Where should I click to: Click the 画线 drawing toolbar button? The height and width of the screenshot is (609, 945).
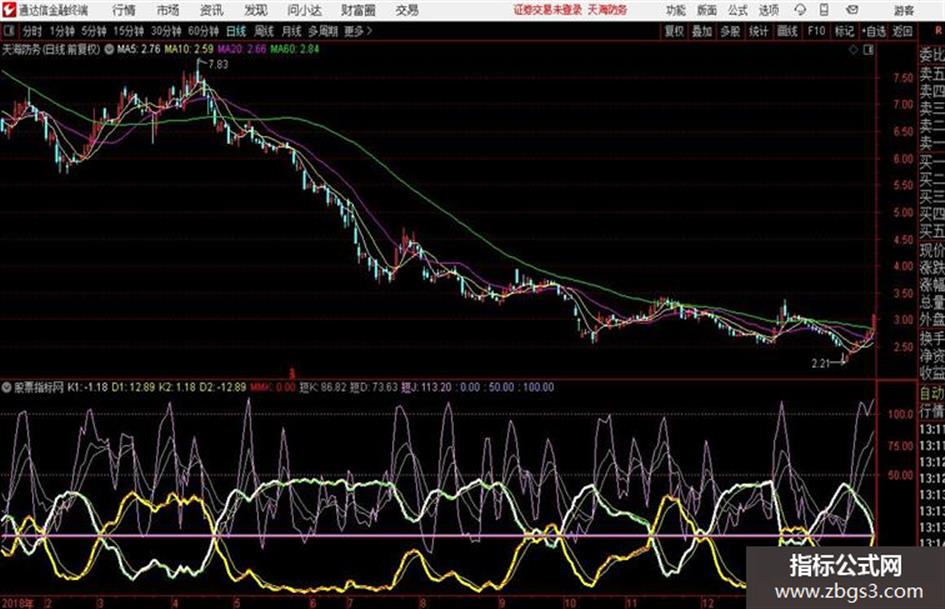[787, 31]
